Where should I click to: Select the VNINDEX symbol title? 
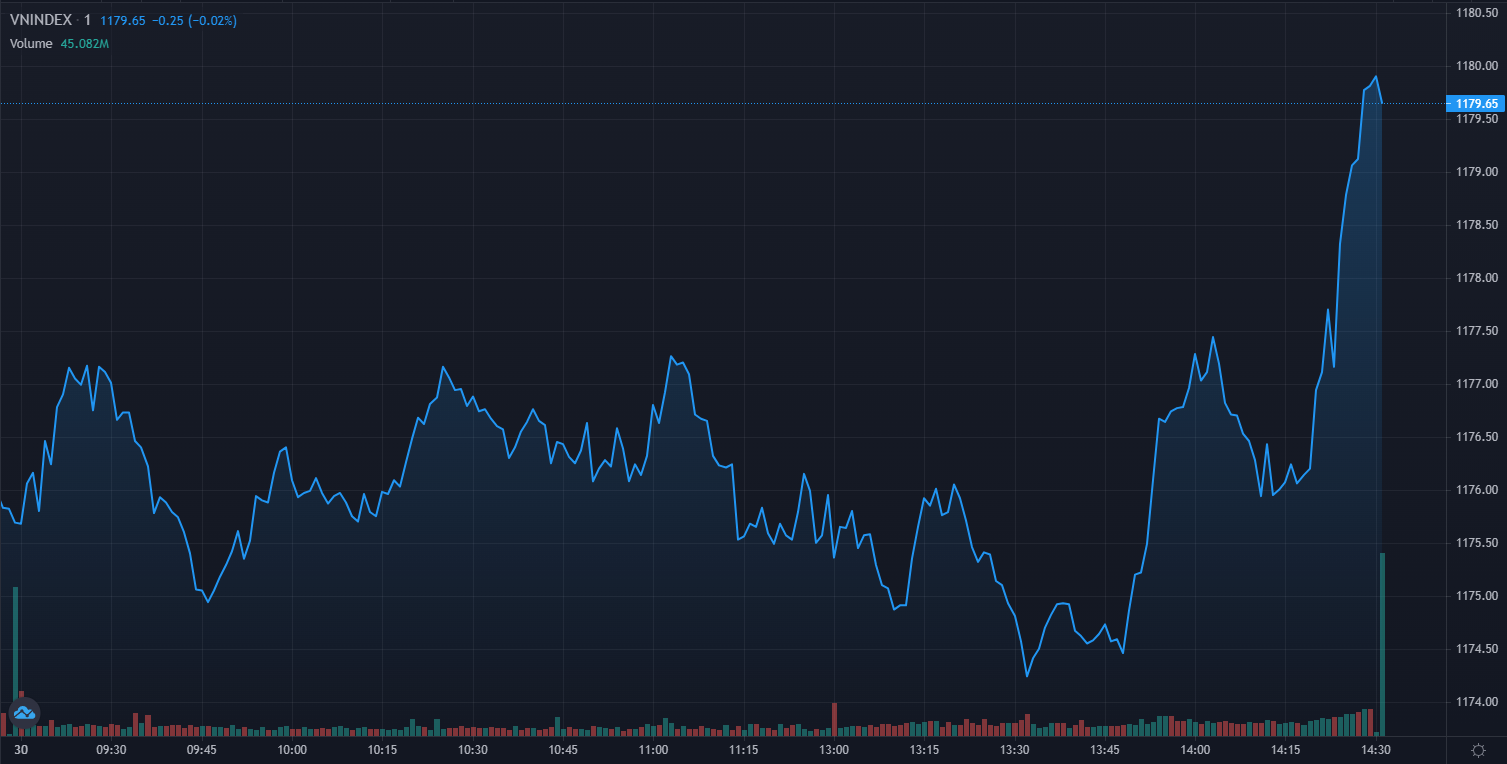[x=41, y=20]
